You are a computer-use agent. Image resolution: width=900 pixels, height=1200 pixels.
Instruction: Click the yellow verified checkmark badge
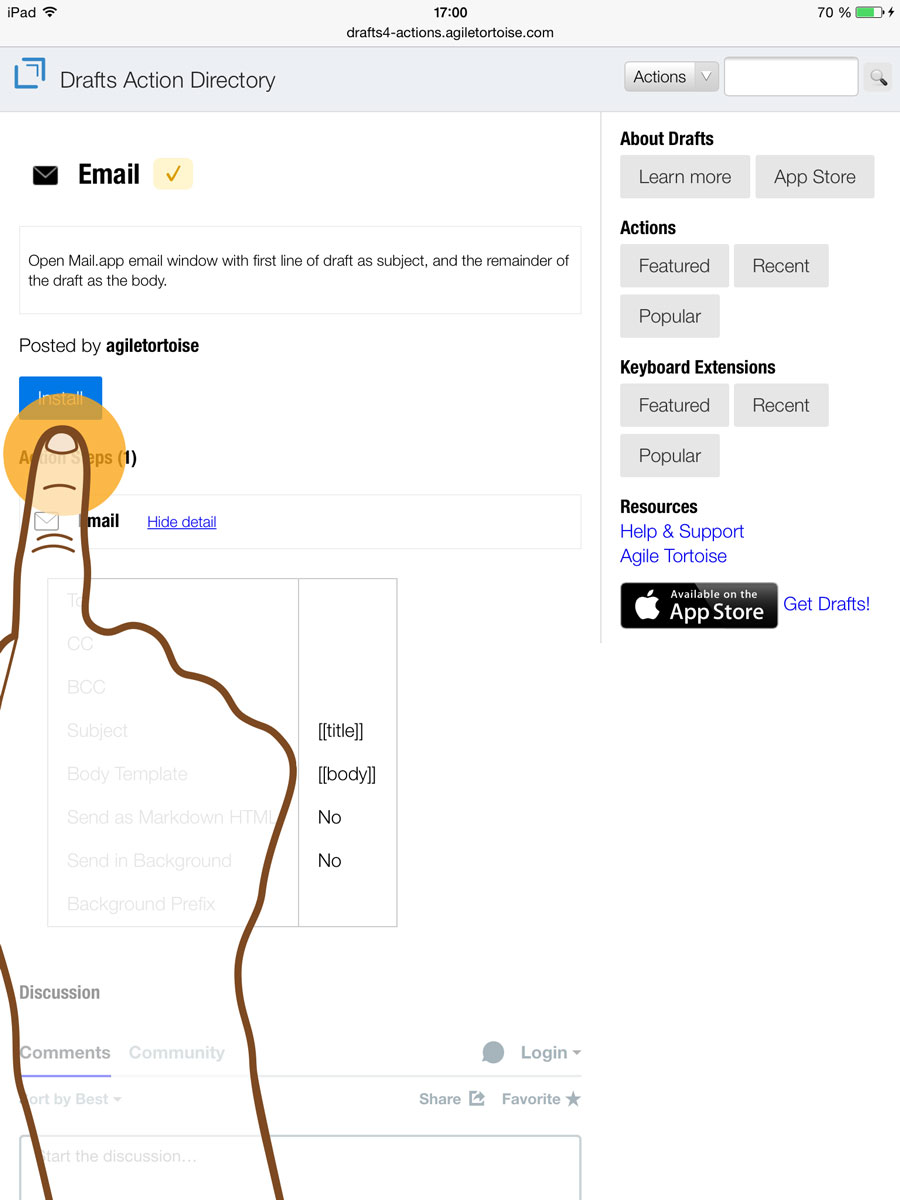pyautogui.click(x=173, y=174)
